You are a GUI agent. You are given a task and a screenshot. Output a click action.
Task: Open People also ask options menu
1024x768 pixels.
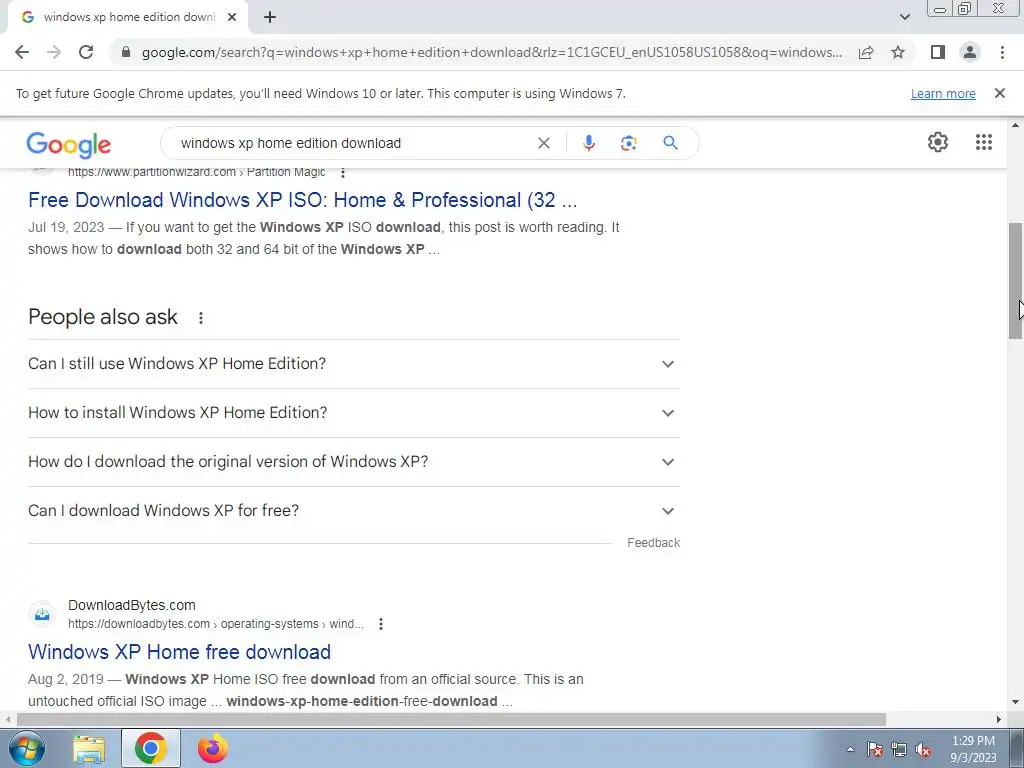point(200,317)
